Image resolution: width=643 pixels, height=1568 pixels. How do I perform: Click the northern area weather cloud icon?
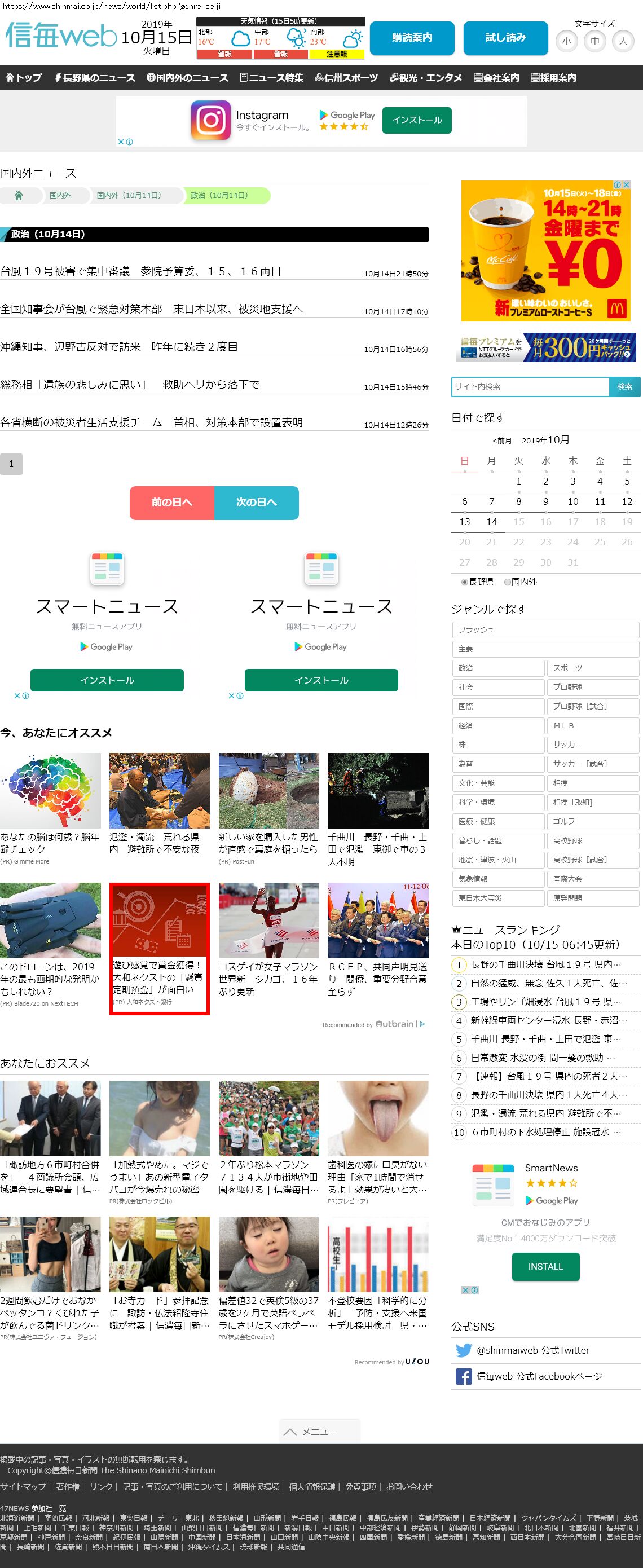click(240, 40)
